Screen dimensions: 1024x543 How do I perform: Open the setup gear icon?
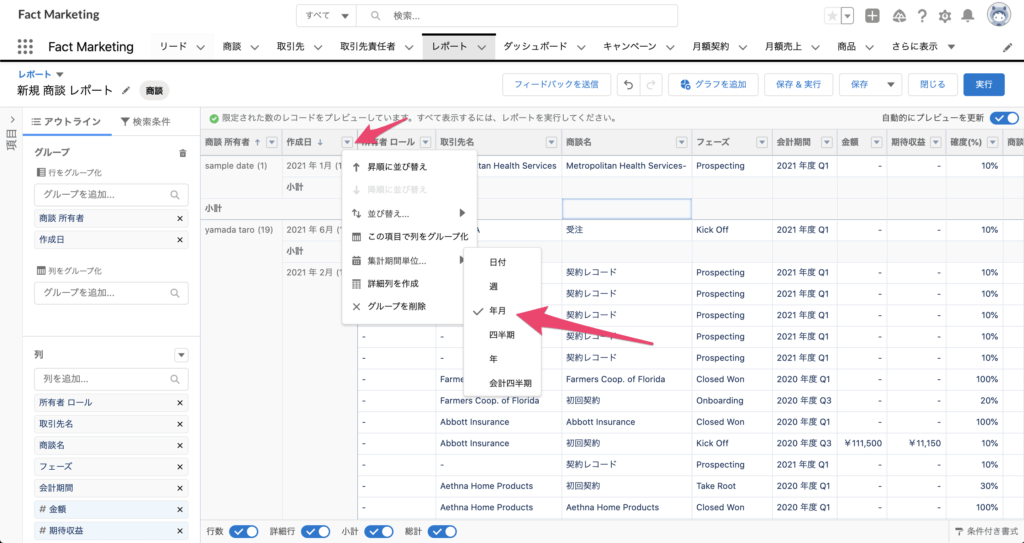945,16
